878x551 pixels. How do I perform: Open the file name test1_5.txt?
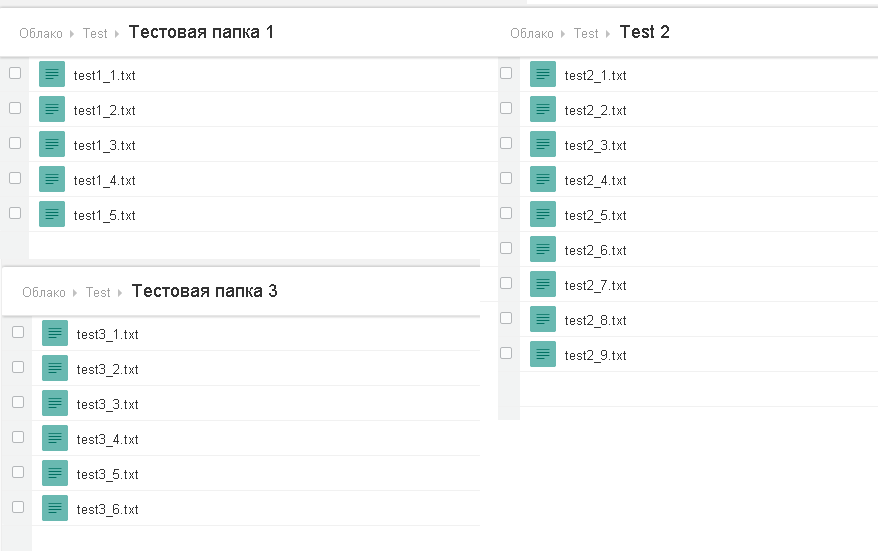105,215
